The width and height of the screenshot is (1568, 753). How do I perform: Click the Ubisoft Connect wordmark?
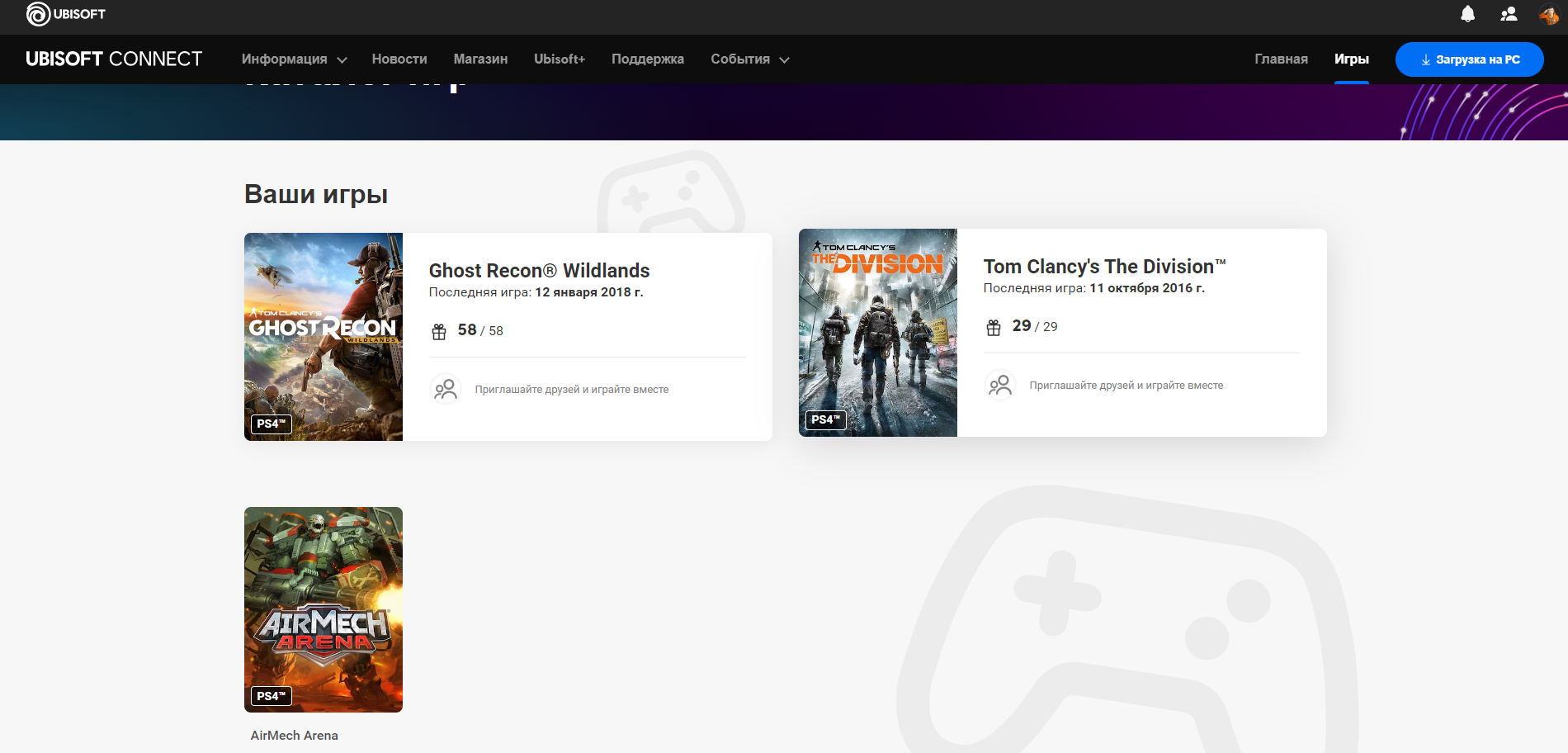click(x=114, y=59)
